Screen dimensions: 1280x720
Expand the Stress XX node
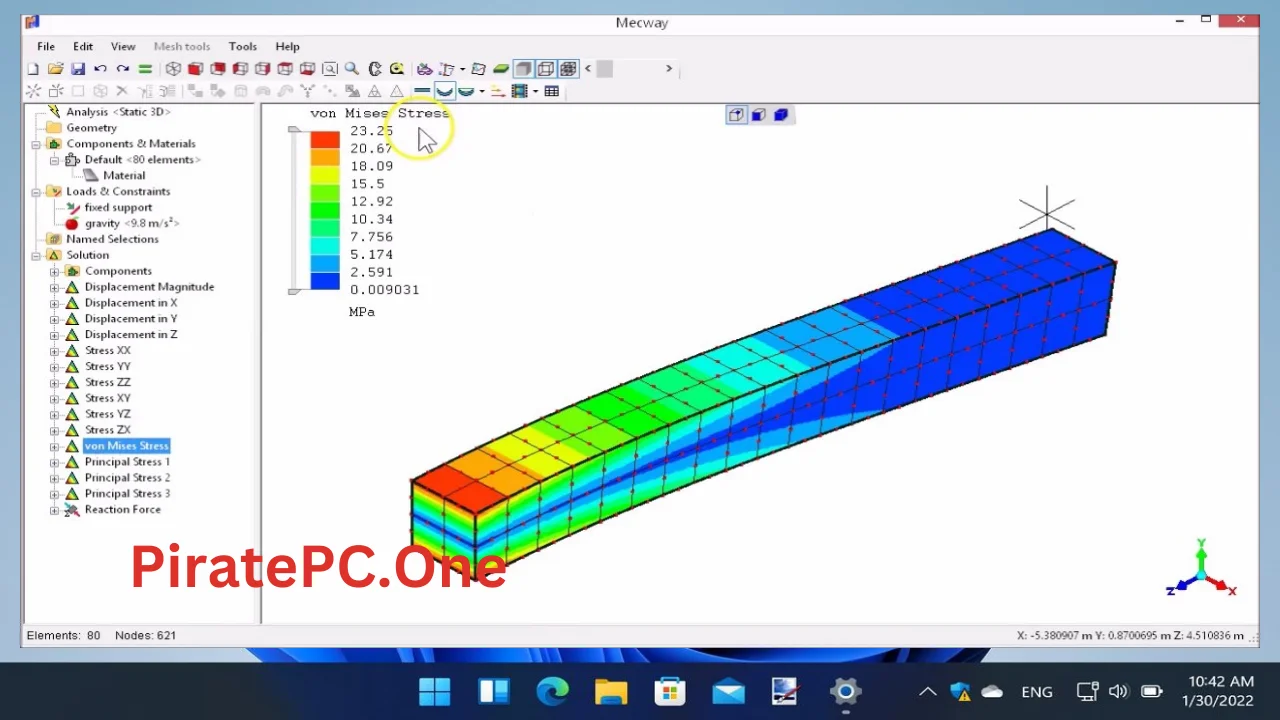[55, 351]
